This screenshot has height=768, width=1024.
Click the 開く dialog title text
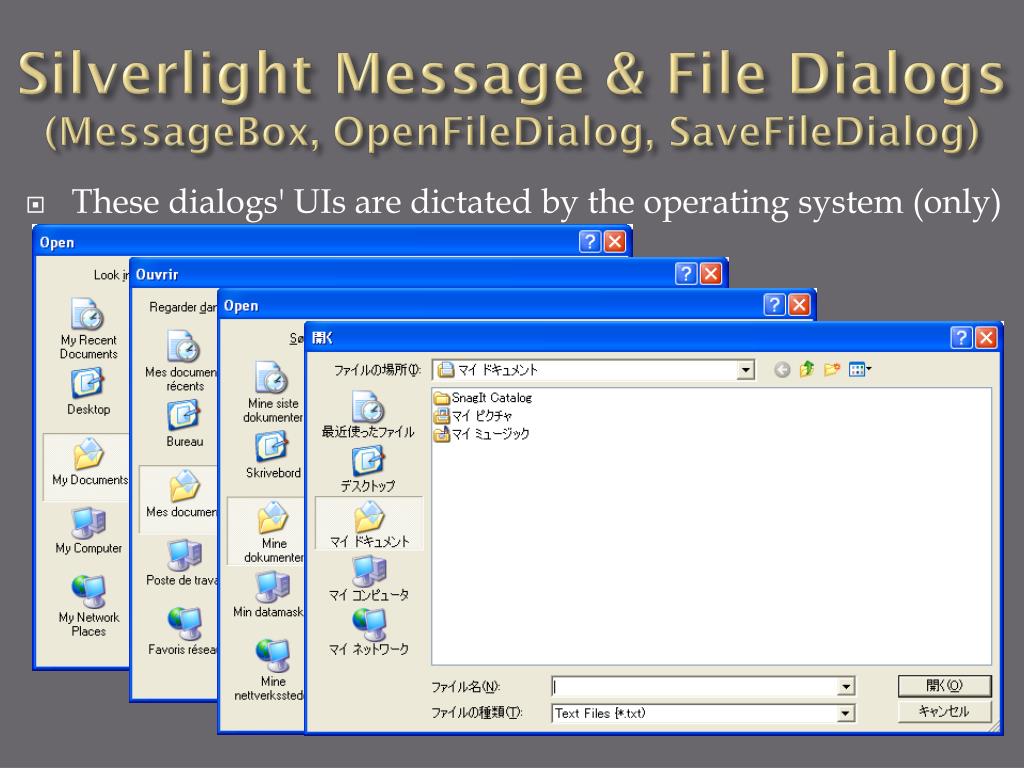coord(323,338)
